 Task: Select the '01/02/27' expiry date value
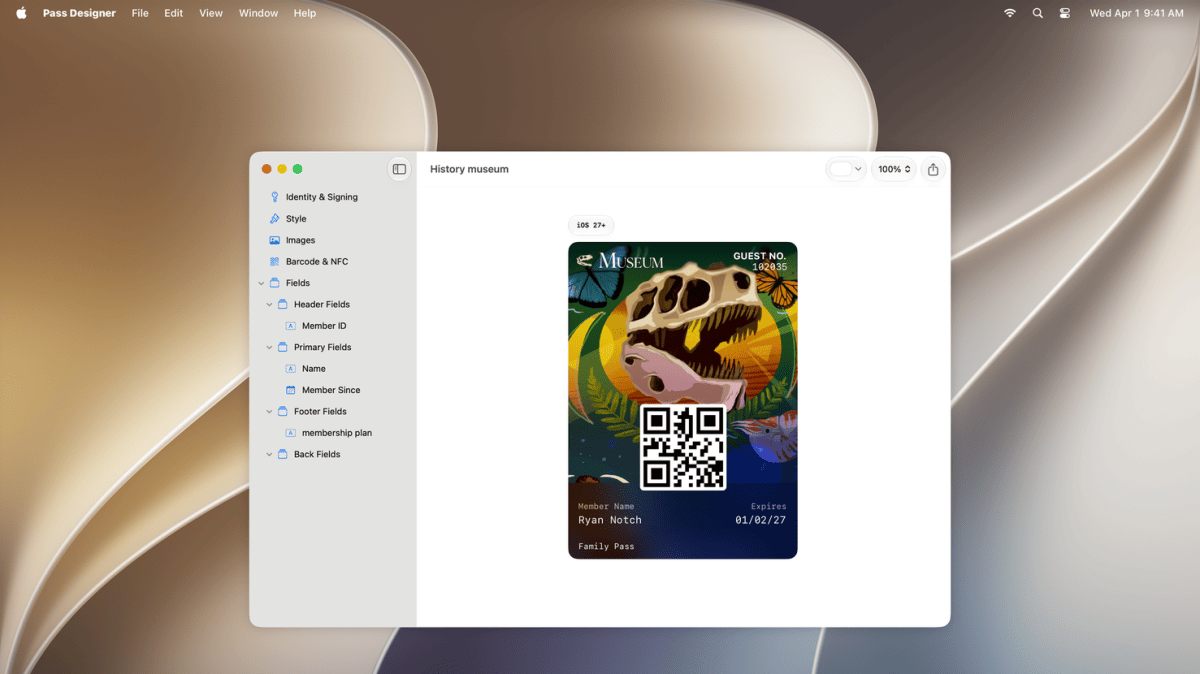coord(760,520)
